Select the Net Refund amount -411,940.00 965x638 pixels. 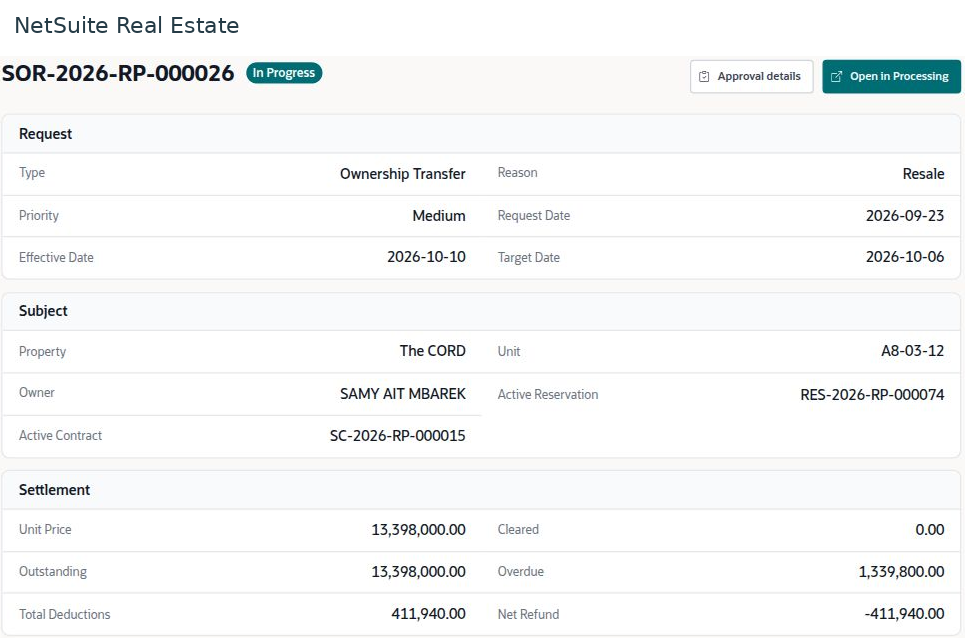904,614
